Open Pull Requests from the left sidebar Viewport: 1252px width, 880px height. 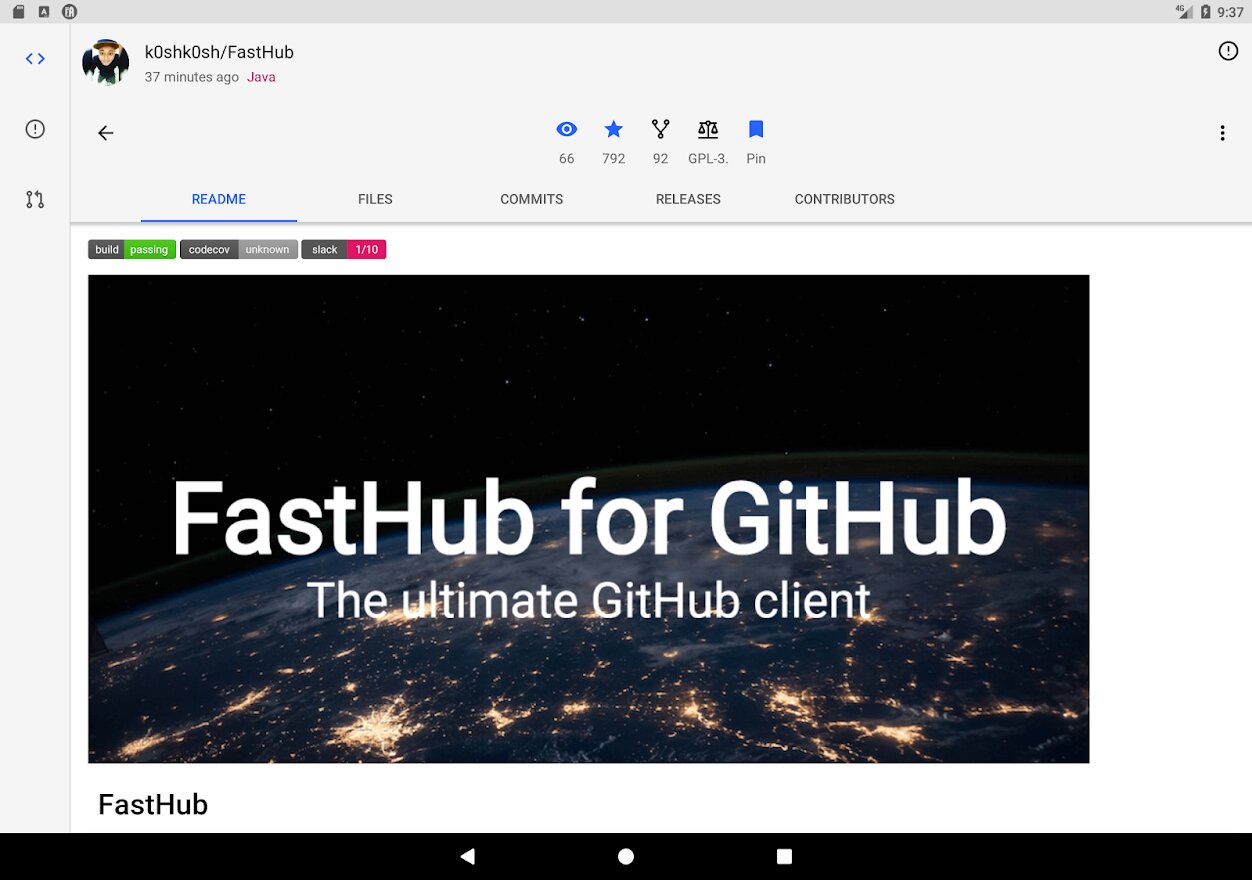tap(35, 199)
